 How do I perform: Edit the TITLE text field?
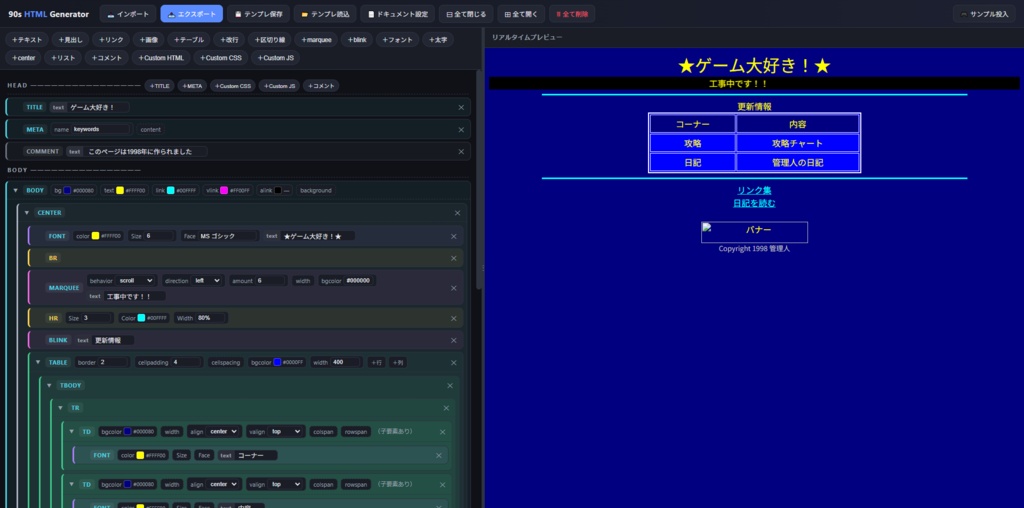click(99, 108)
